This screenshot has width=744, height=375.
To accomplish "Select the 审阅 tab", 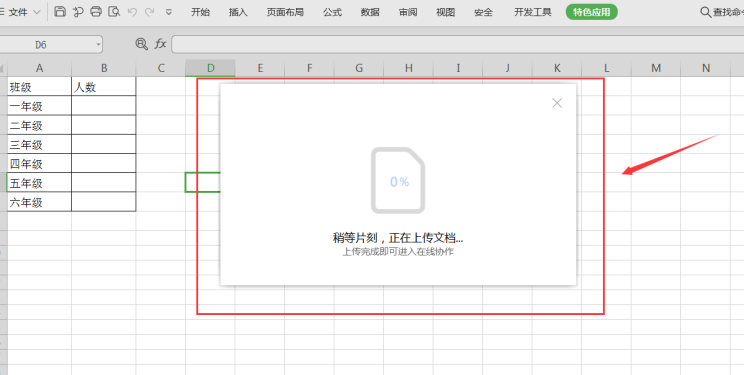I will (408, 12).
